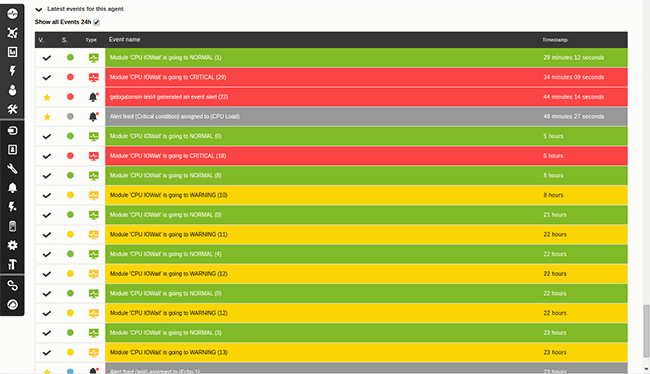Open the Links chain sidebar icon
The width and height of the screenshot is (650, 374).
tap(12, 286)
